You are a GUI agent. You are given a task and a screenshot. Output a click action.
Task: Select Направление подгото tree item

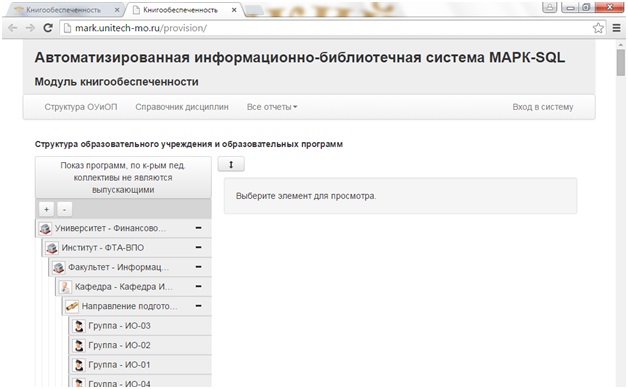pos(137,306)
